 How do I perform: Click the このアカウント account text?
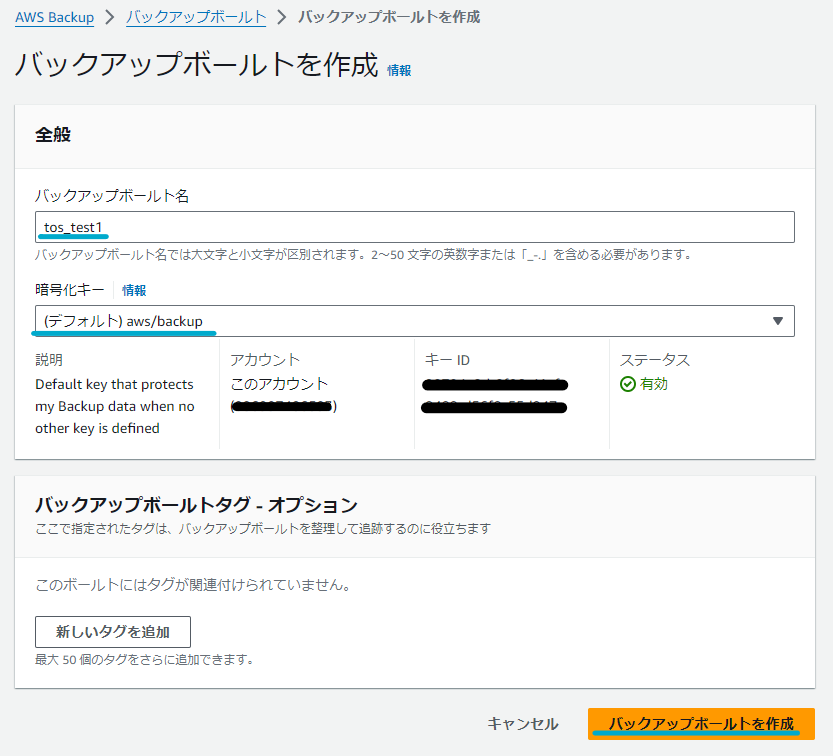click(279, 384)
